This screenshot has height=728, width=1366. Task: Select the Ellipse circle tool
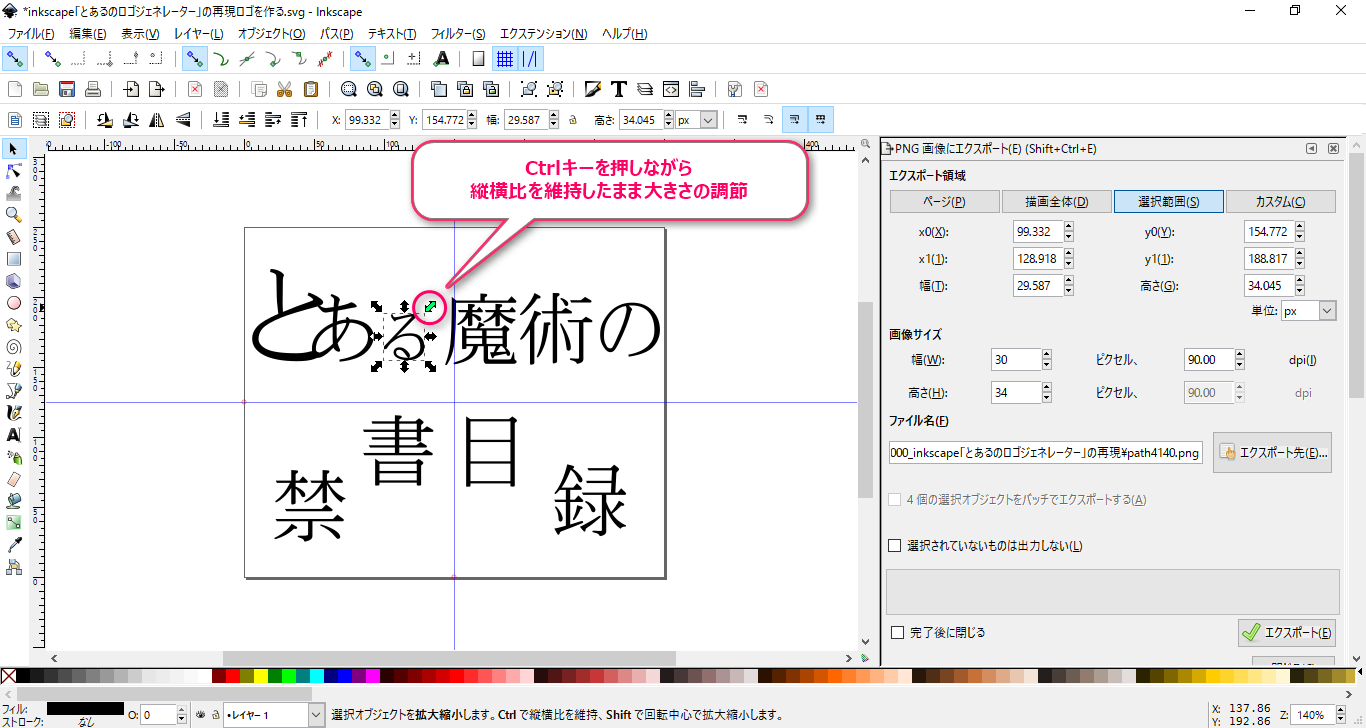[14, 303]
